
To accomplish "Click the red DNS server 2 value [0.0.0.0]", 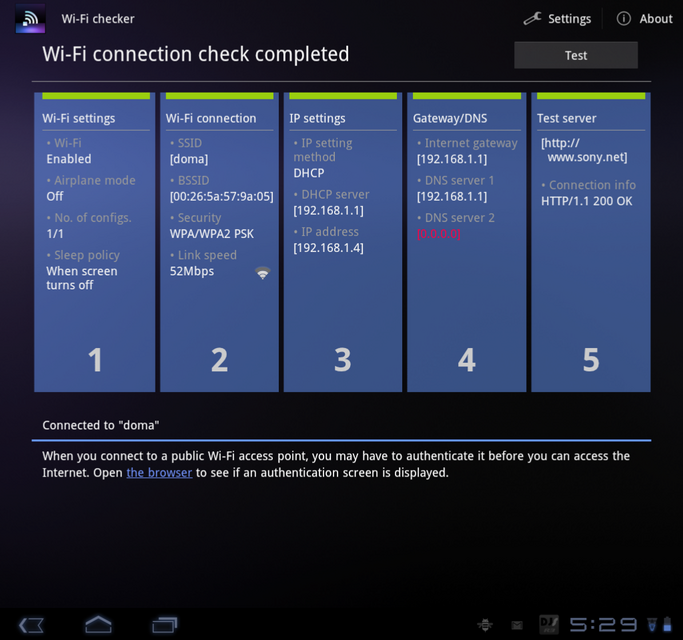I will coord(439,234).
